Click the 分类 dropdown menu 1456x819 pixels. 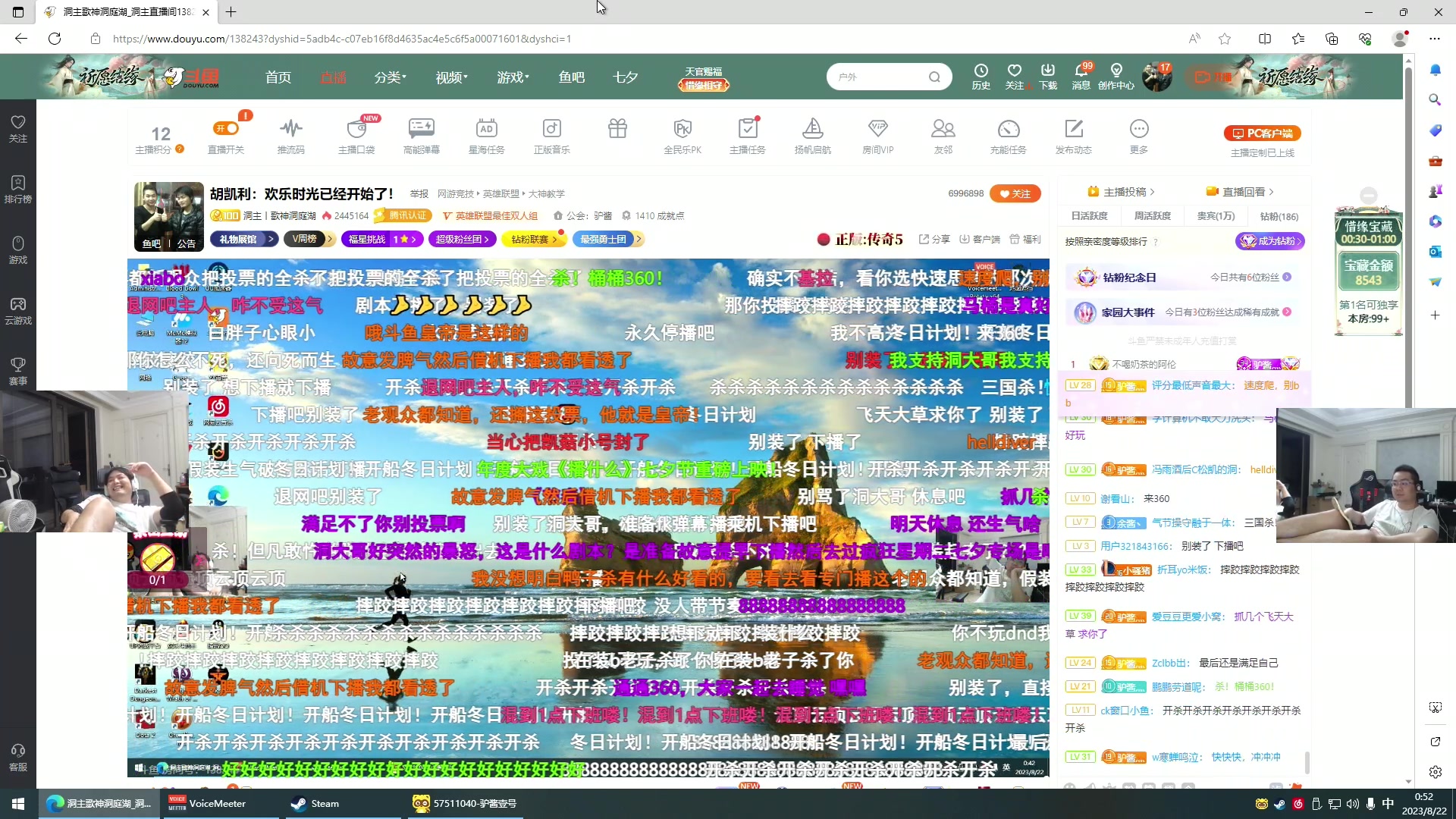click(390, 77)
